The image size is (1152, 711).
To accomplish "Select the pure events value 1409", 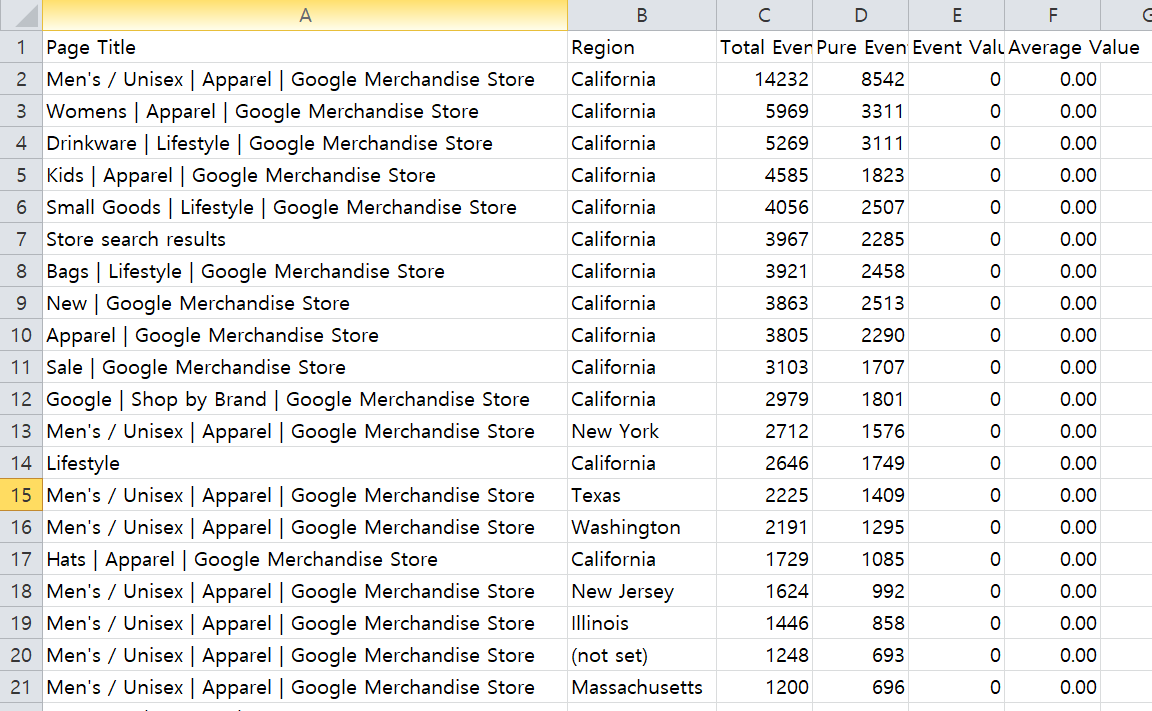I will tap(860, 495).
